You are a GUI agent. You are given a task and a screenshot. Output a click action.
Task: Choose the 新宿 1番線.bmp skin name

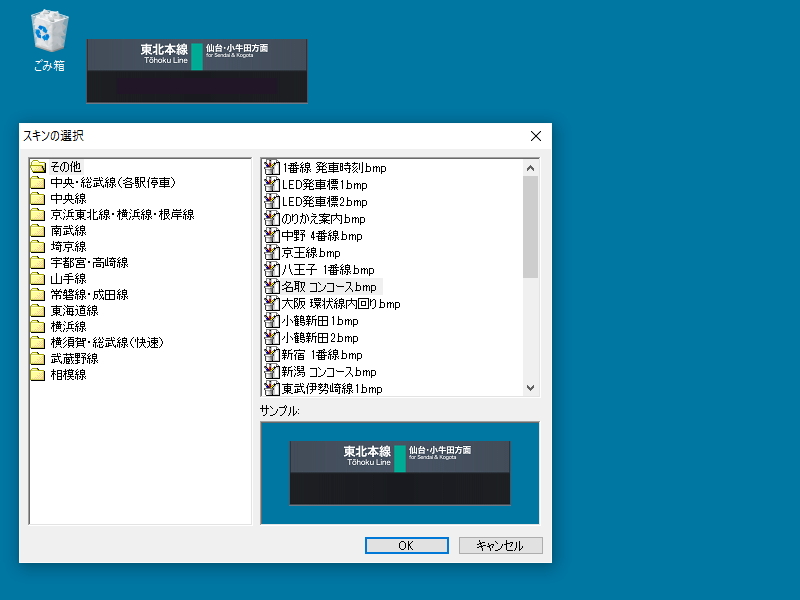tap(322, 355)
